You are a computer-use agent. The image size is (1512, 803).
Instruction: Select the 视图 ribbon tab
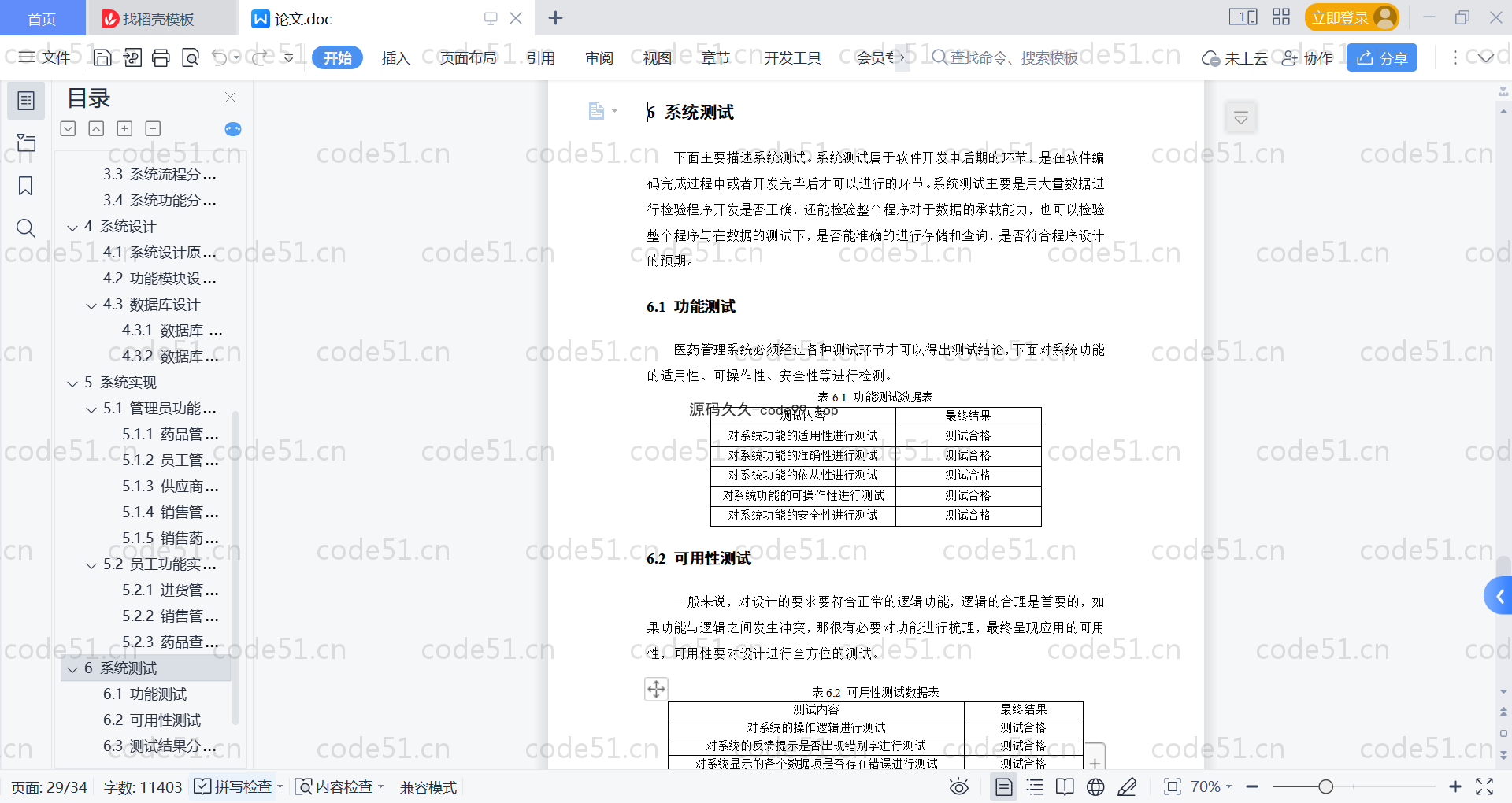(x=658, y=57)
